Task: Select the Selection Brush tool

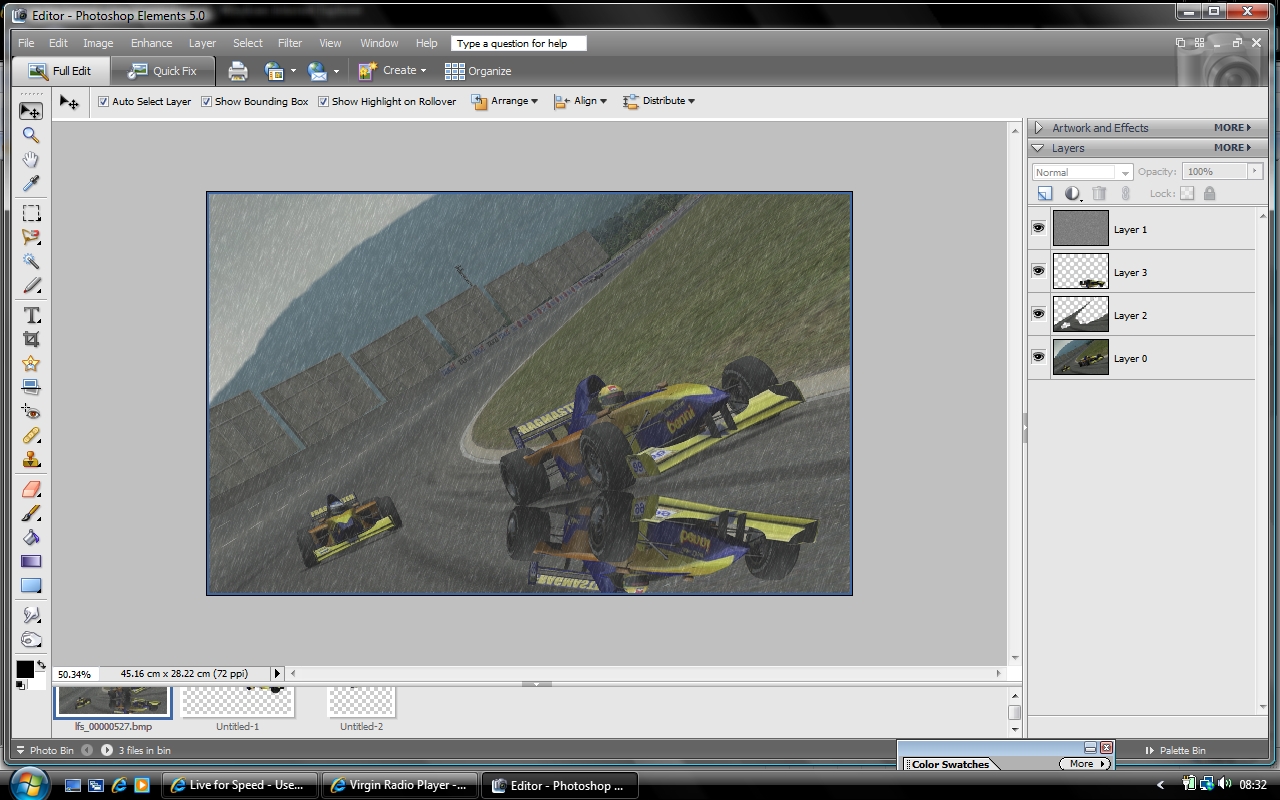Action: click(x=31, y=286)
